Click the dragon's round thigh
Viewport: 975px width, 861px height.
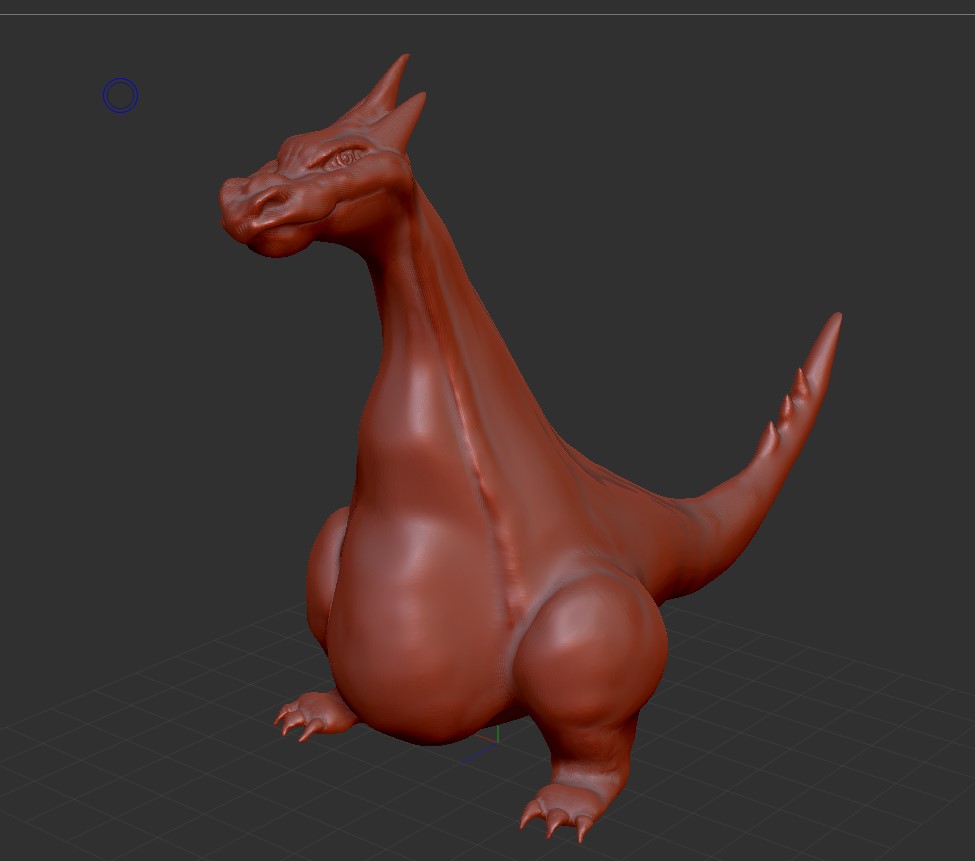click(589, 647)
